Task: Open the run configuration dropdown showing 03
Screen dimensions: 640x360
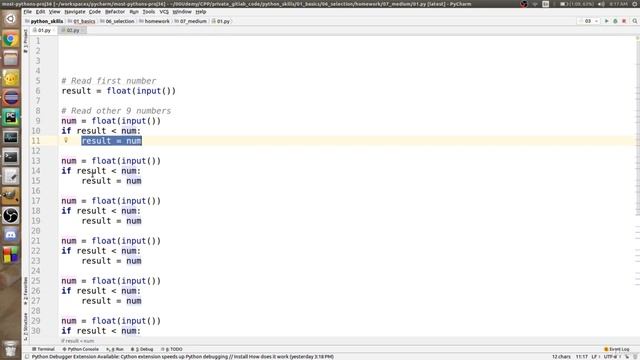Action: click(x=589, y=21)
